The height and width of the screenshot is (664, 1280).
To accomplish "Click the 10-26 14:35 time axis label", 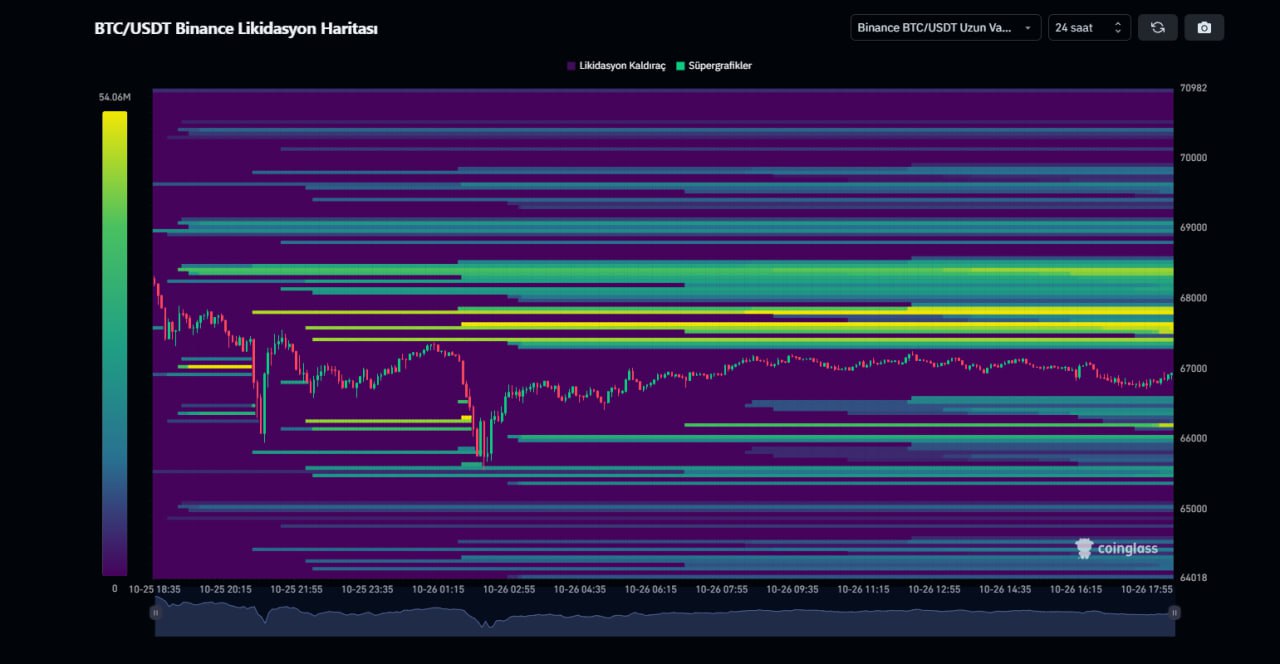I will pyautogui.click(x=1005, y=590).
